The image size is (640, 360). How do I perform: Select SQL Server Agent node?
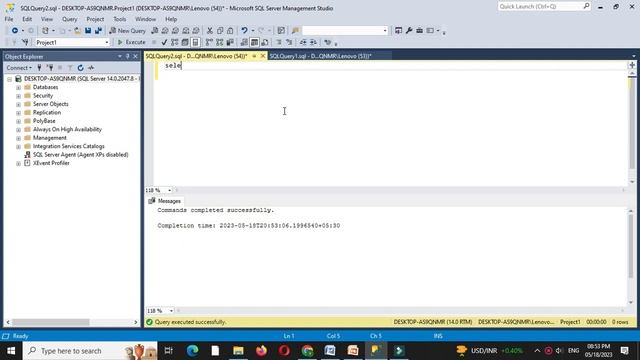(80, 155)
